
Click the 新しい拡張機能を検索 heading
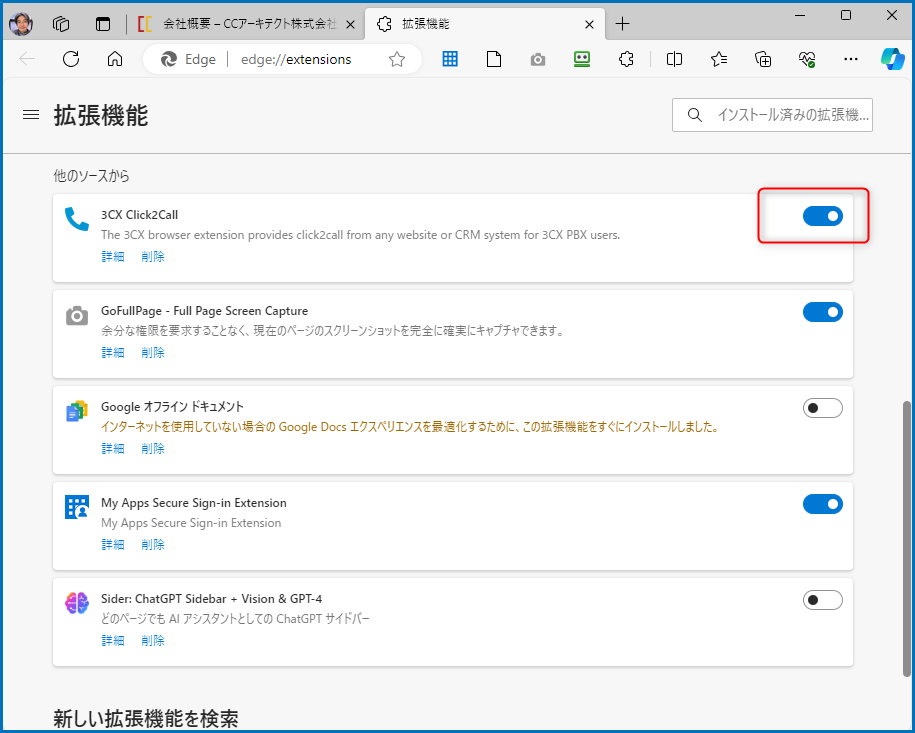tap(146, 718)
